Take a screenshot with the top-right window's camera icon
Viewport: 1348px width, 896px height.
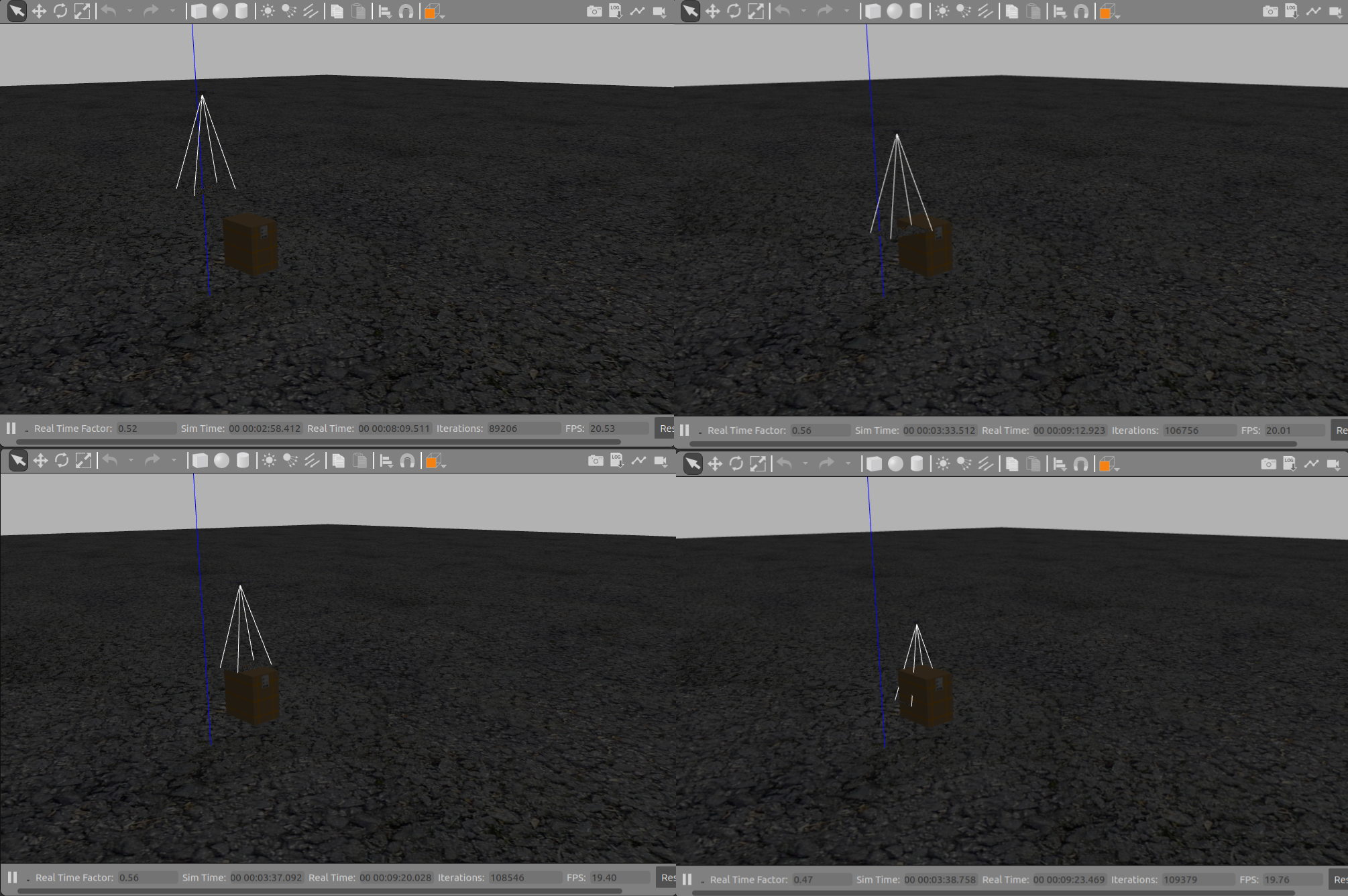click(1270, 11)
